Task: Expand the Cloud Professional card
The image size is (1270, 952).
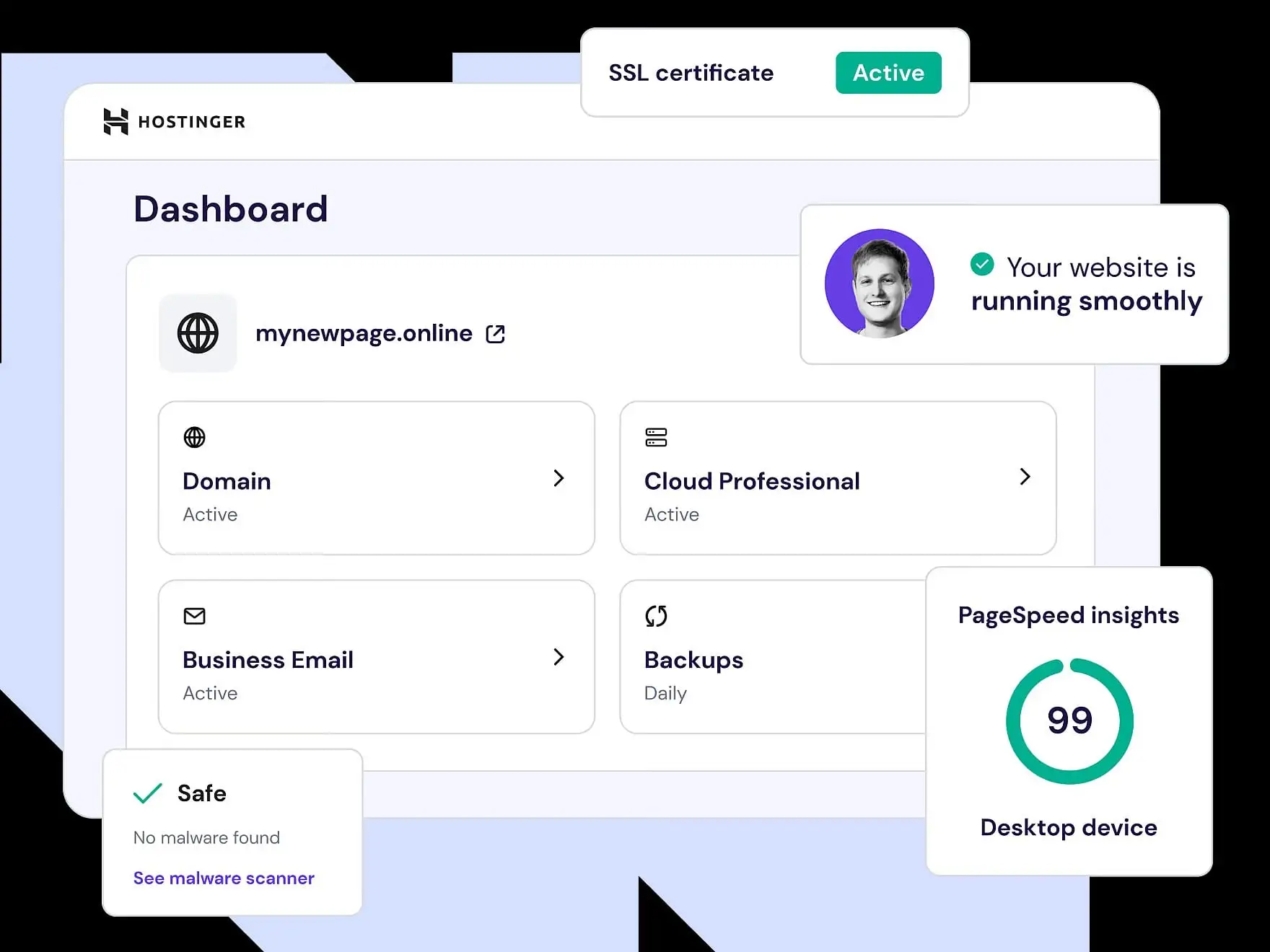Action: (1025, 477)
